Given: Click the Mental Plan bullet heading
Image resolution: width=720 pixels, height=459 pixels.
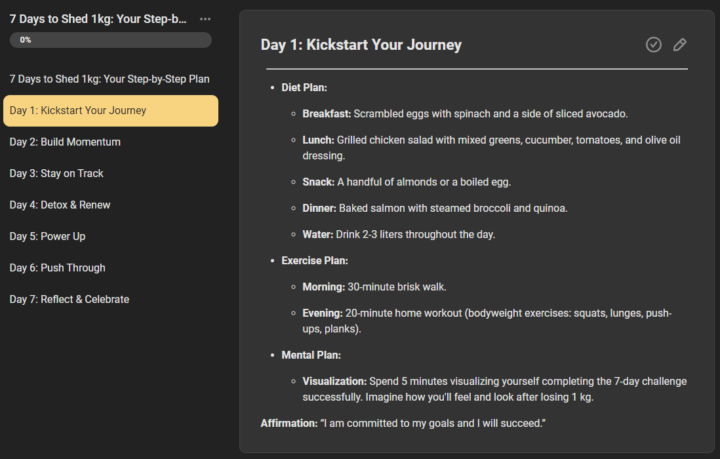Looking at the screenshot, I should point(311,355).
